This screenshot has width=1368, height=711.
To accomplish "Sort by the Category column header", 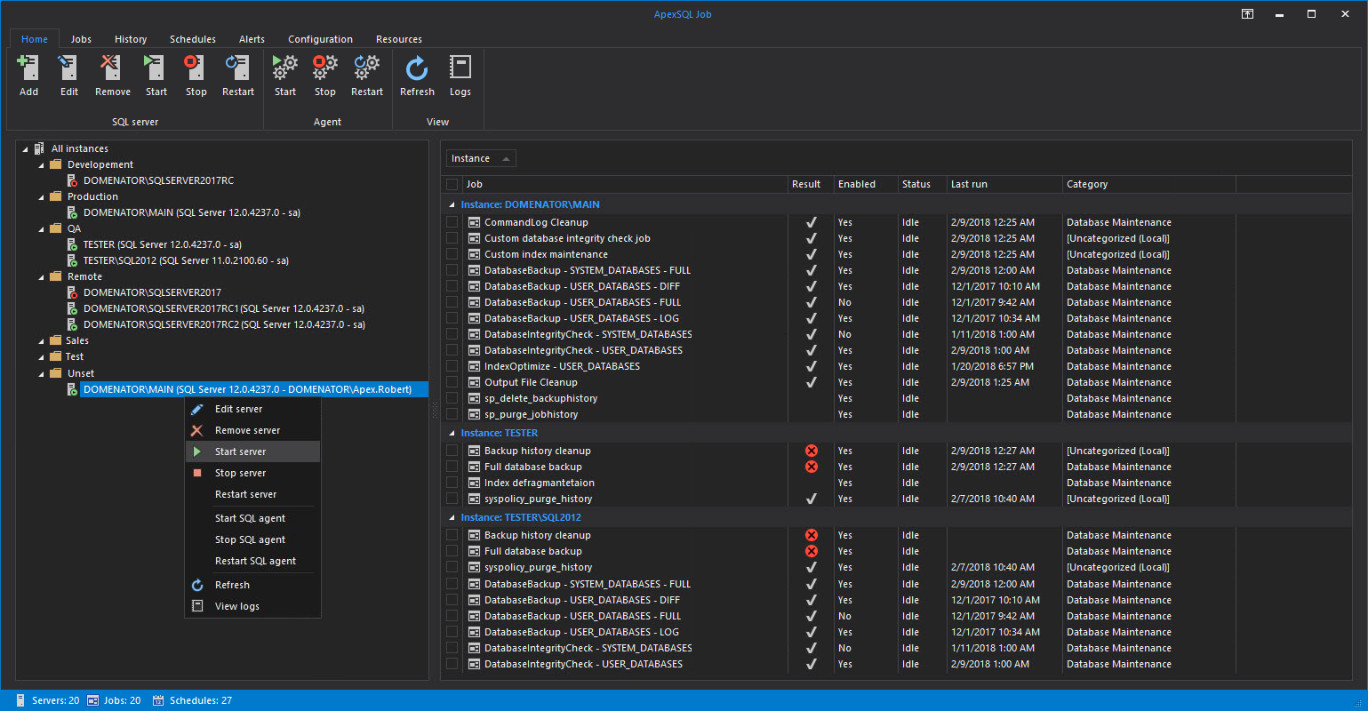I will click(1149, 184).
